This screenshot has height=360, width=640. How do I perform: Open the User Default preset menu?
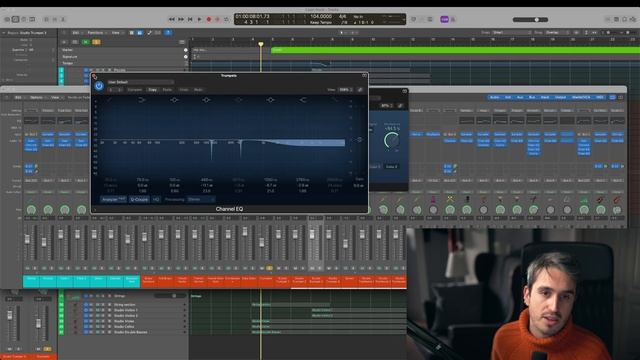pyautogui.click(x=140, y=82)
